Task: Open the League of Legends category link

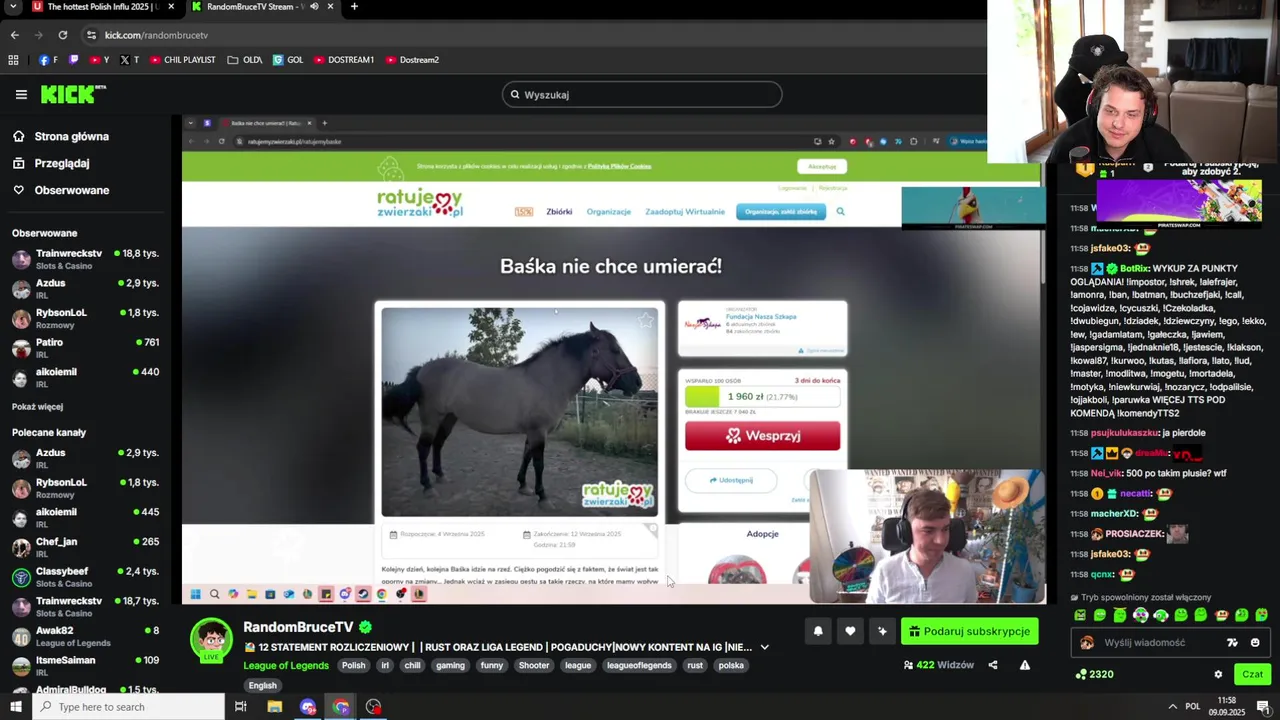Action: click(286, 666)
